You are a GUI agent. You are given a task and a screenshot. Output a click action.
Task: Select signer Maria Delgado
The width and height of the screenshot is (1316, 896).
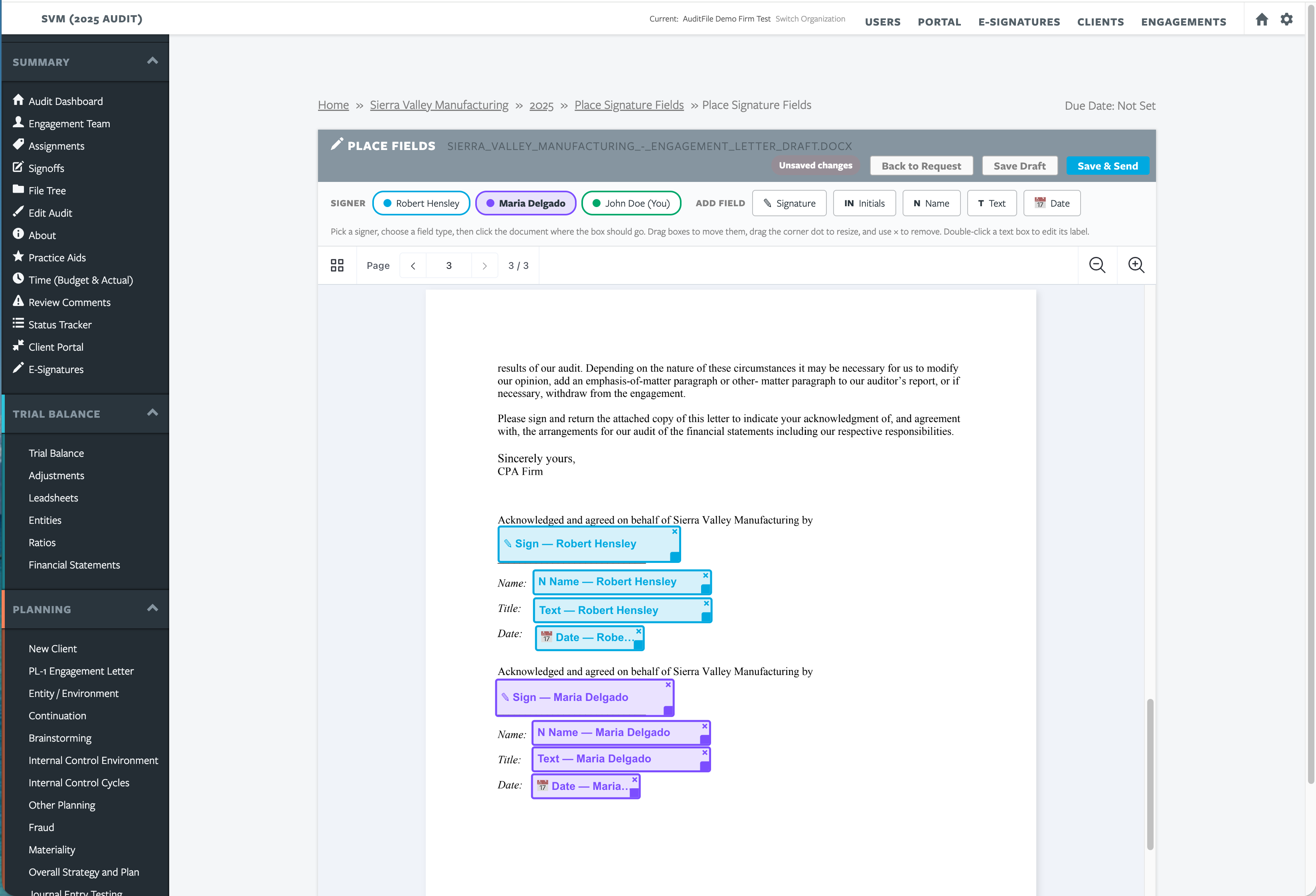coord(526,203)
